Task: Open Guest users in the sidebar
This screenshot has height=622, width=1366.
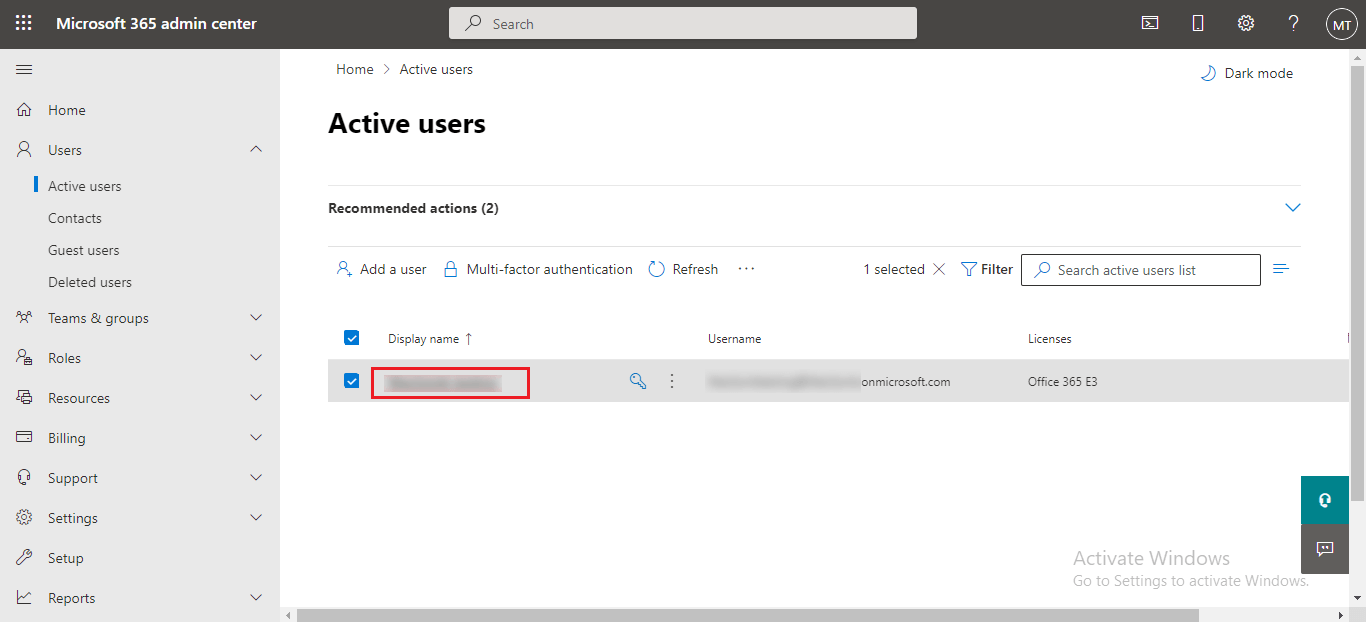Action: [x=83, y=250]
